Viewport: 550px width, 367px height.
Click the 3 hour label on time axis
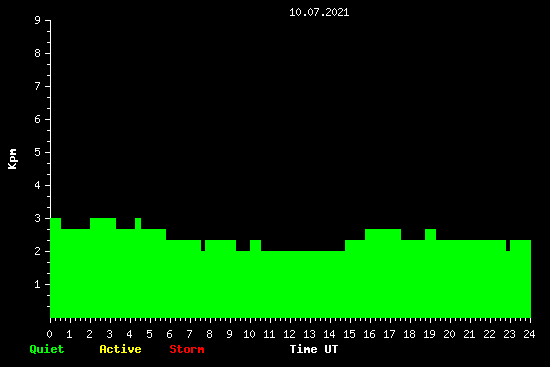pos(109,334)
